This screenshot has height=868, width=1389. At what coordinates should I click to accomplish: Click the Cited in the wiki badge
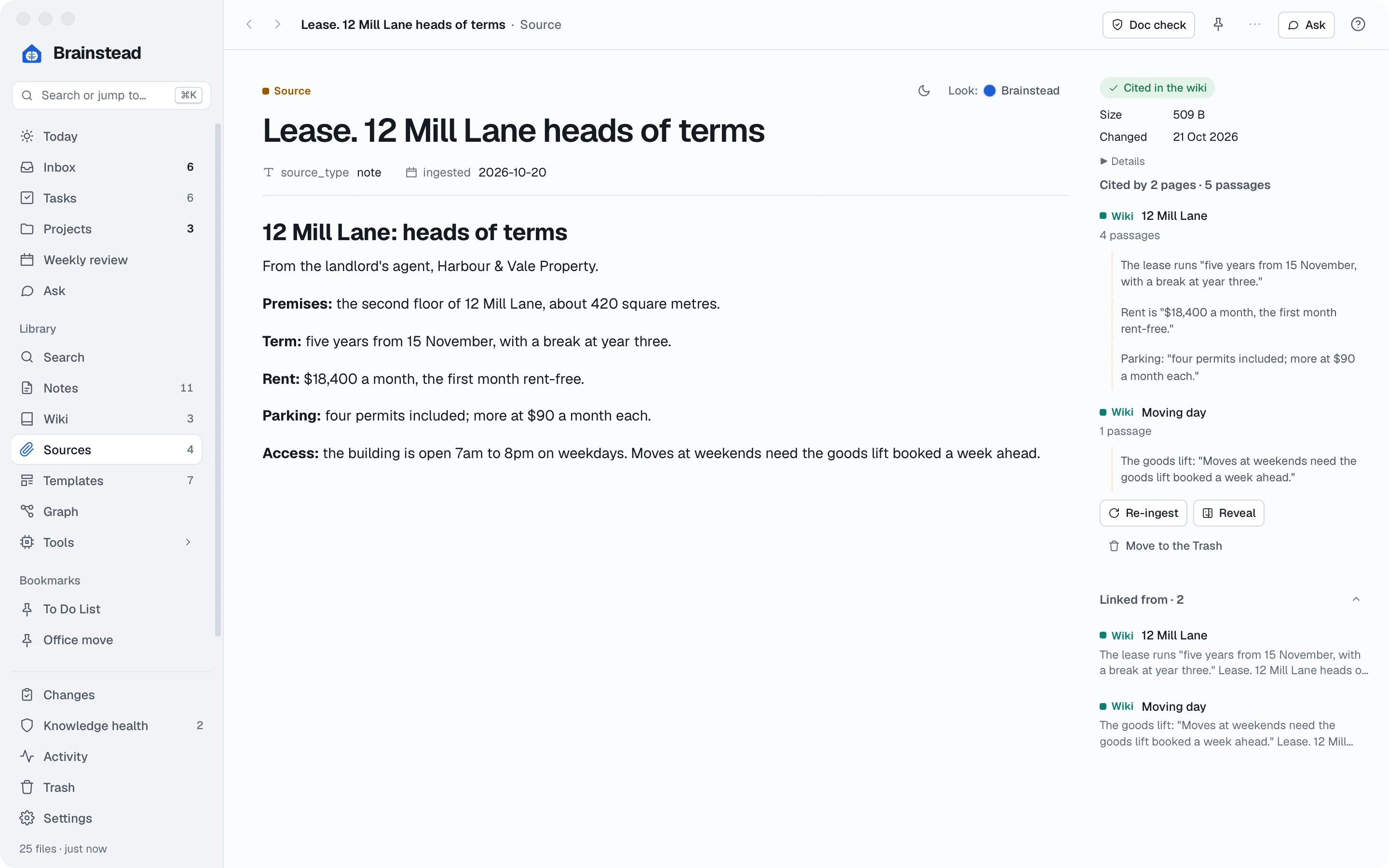coord(1157,88)
